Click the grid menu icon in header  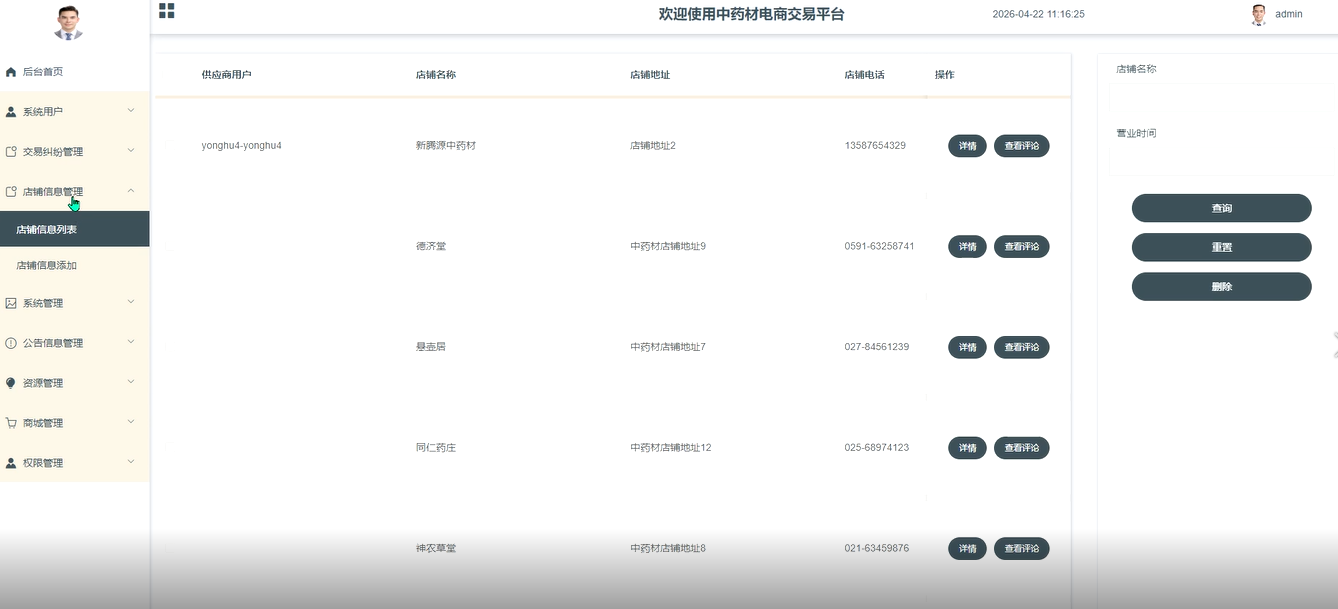167,11
